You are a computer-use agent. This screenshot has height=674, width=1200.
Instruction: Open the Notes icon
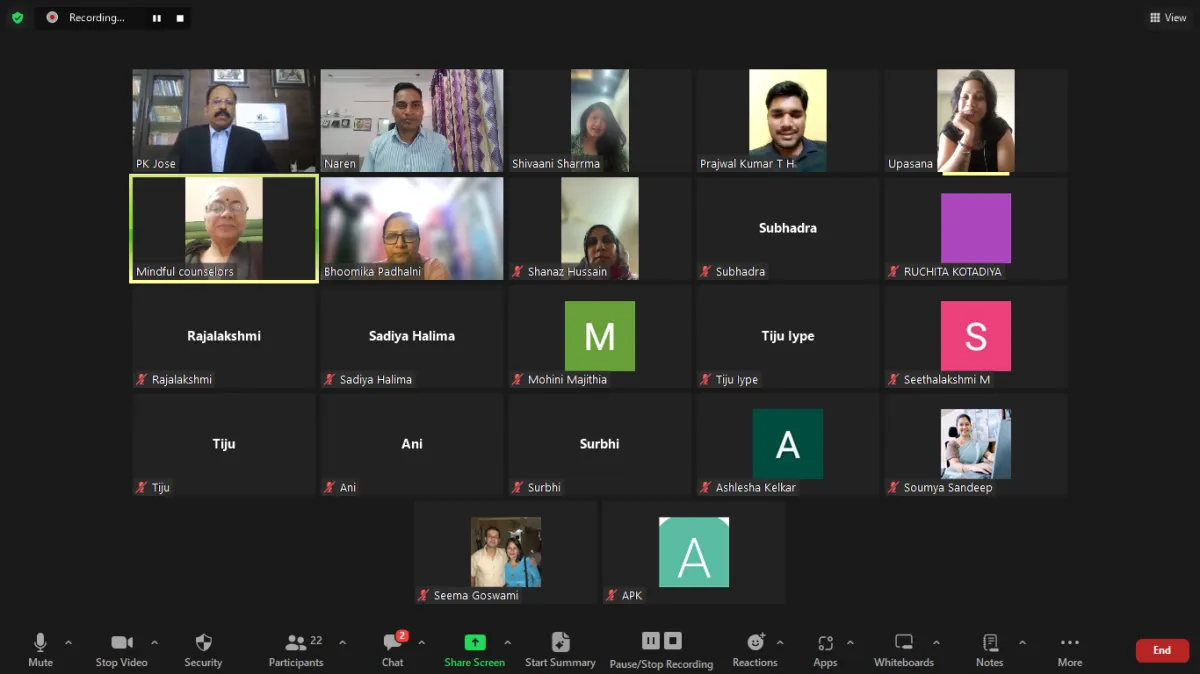[x=990, y=642]
